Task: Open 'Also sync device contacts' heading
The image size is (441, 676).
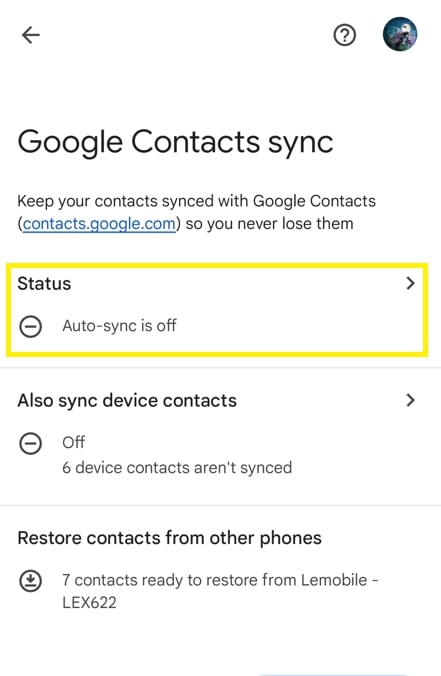Action: coord(127,401)
